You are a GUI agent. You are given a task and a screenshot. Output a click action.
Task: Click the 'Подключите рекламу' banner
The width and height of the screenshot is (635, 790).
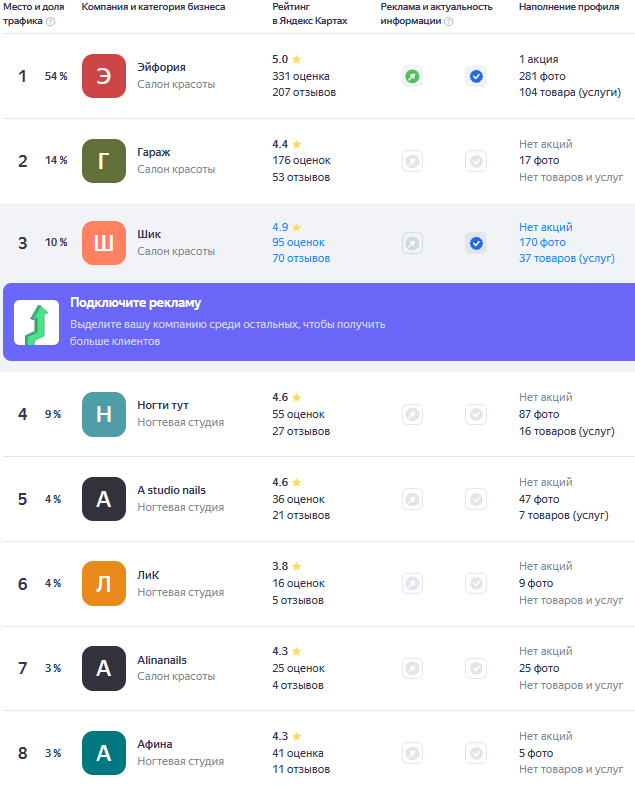tap(319, 322)
